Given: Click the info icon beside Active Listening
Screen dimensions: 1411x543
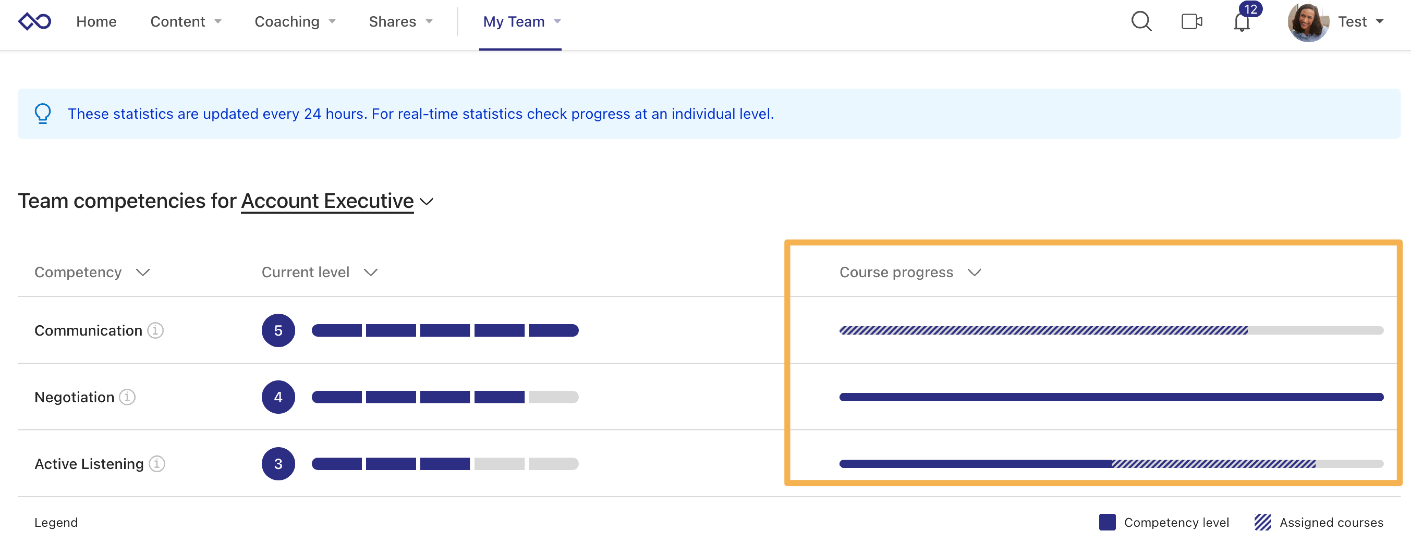Looking at the screenshot, I should click(x=157, y=464).
